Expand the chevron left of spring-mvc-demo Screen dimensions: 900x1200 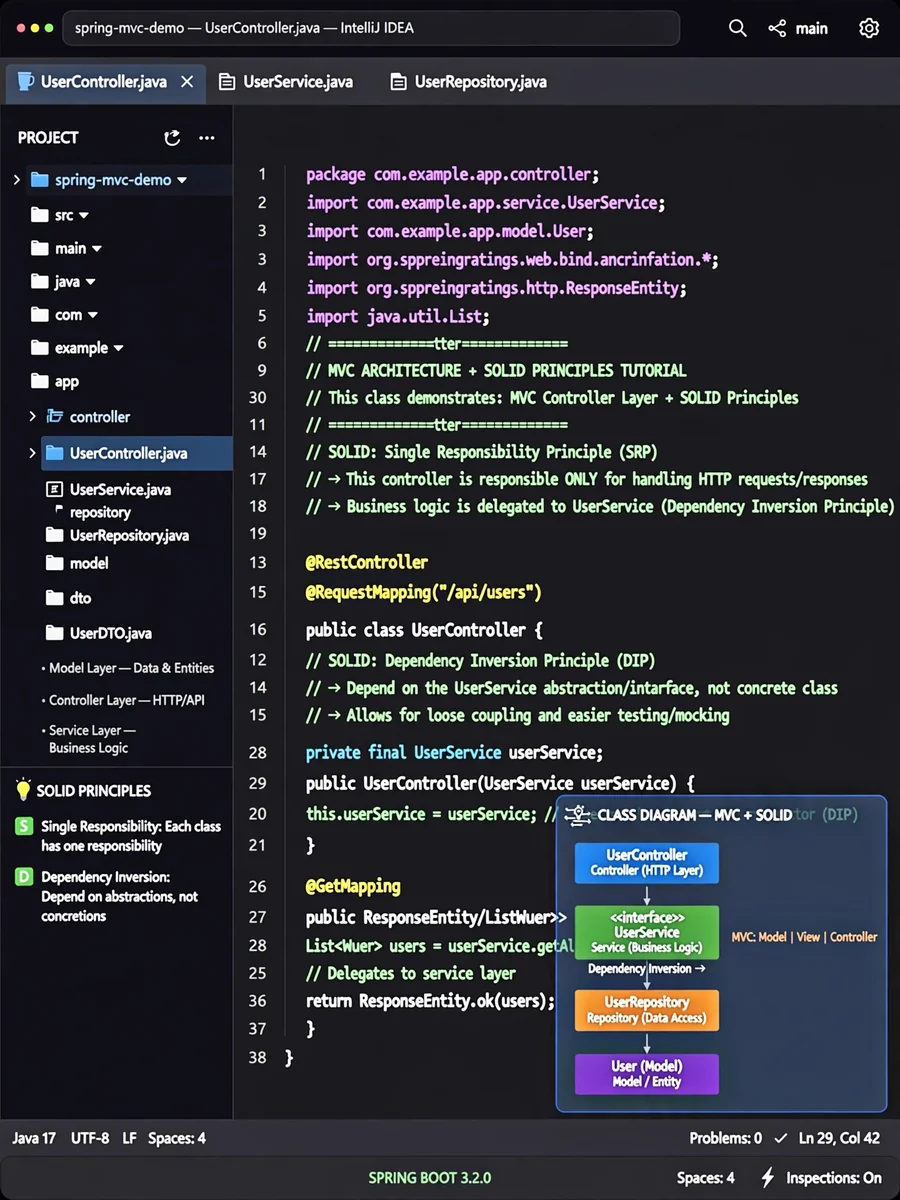click(x=16, y=180)
